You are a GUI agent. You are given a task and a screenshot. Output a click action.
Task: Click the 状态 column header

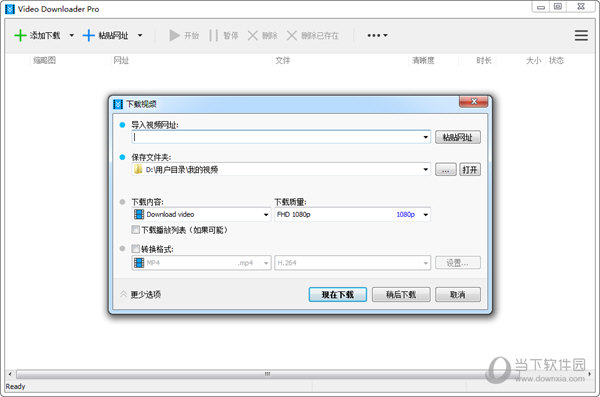coord(556,60)
